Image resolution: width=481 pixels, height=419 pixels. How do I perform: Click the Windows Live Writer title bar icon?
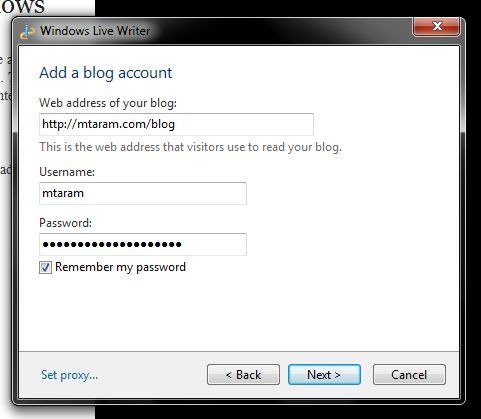(27, 32)
